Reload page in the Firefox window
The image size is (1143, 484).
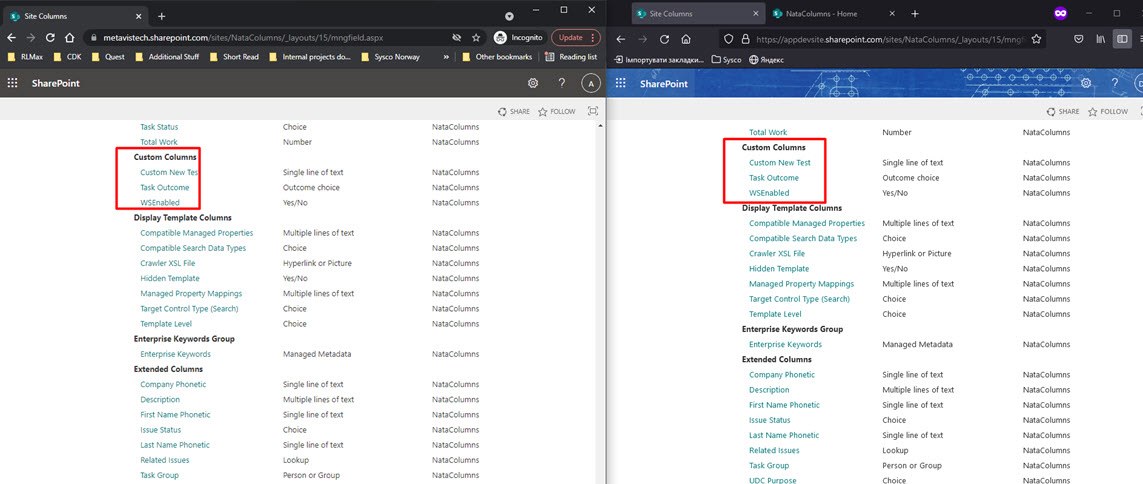pyautogui.click(x=664, y=39)
